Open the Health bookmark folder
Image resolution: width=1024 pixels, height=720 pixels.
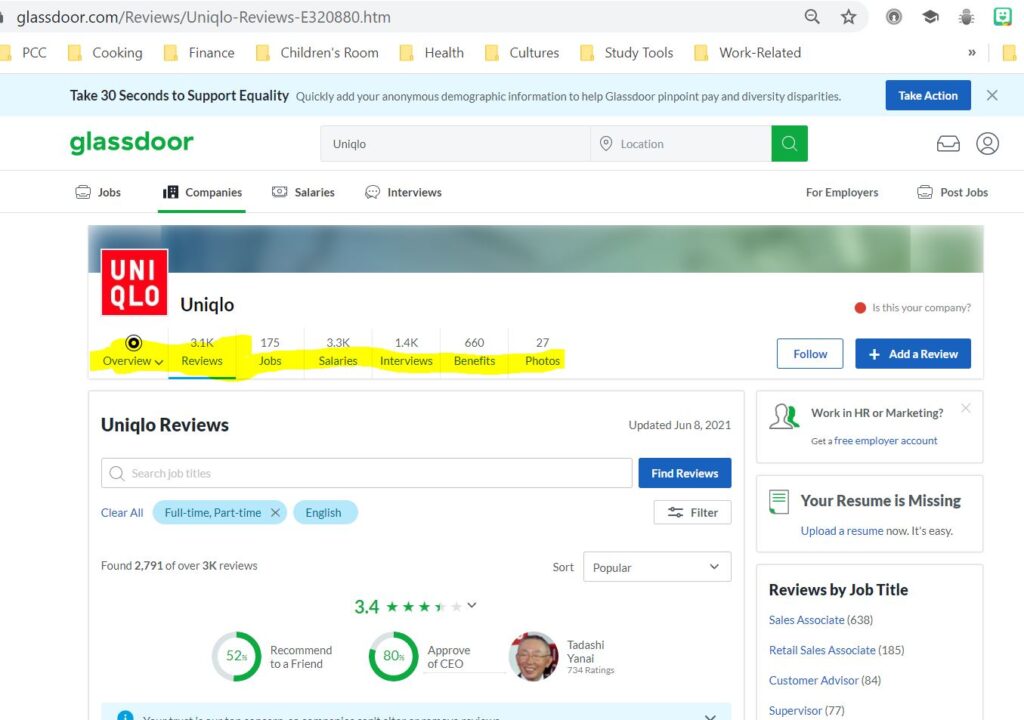(432, 52)
